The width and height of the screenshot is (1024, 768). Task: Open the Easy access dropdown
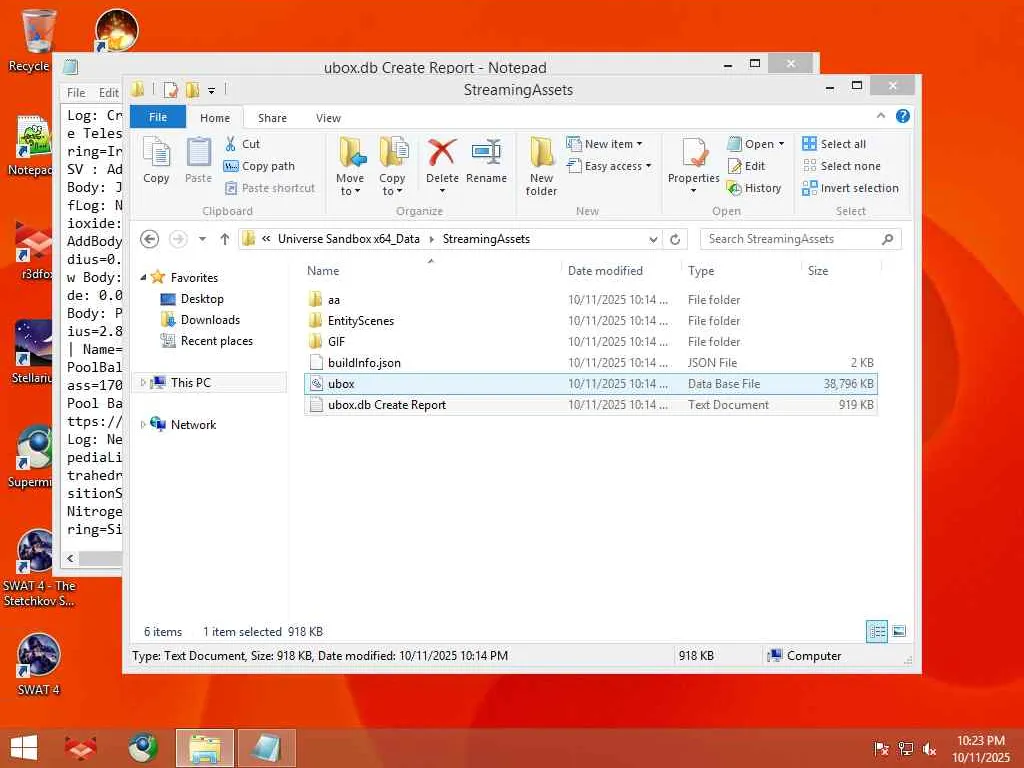648,166
